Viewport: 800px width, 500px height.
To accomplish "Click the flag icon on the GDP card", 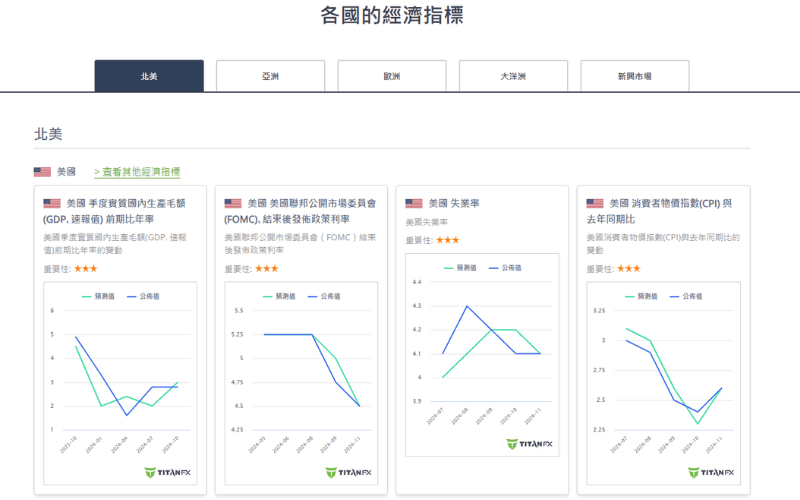I will [52, 204].
